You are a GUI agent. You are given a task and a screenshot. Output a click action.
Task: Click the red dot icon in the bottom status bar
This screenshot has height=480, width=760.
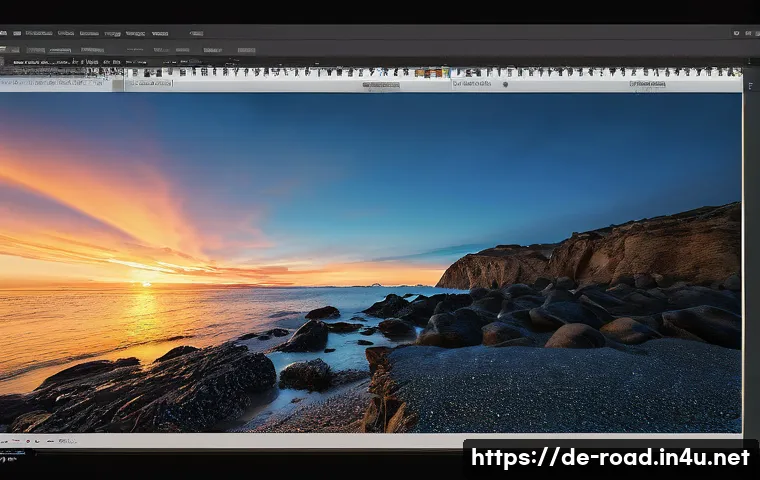[28, 441]
